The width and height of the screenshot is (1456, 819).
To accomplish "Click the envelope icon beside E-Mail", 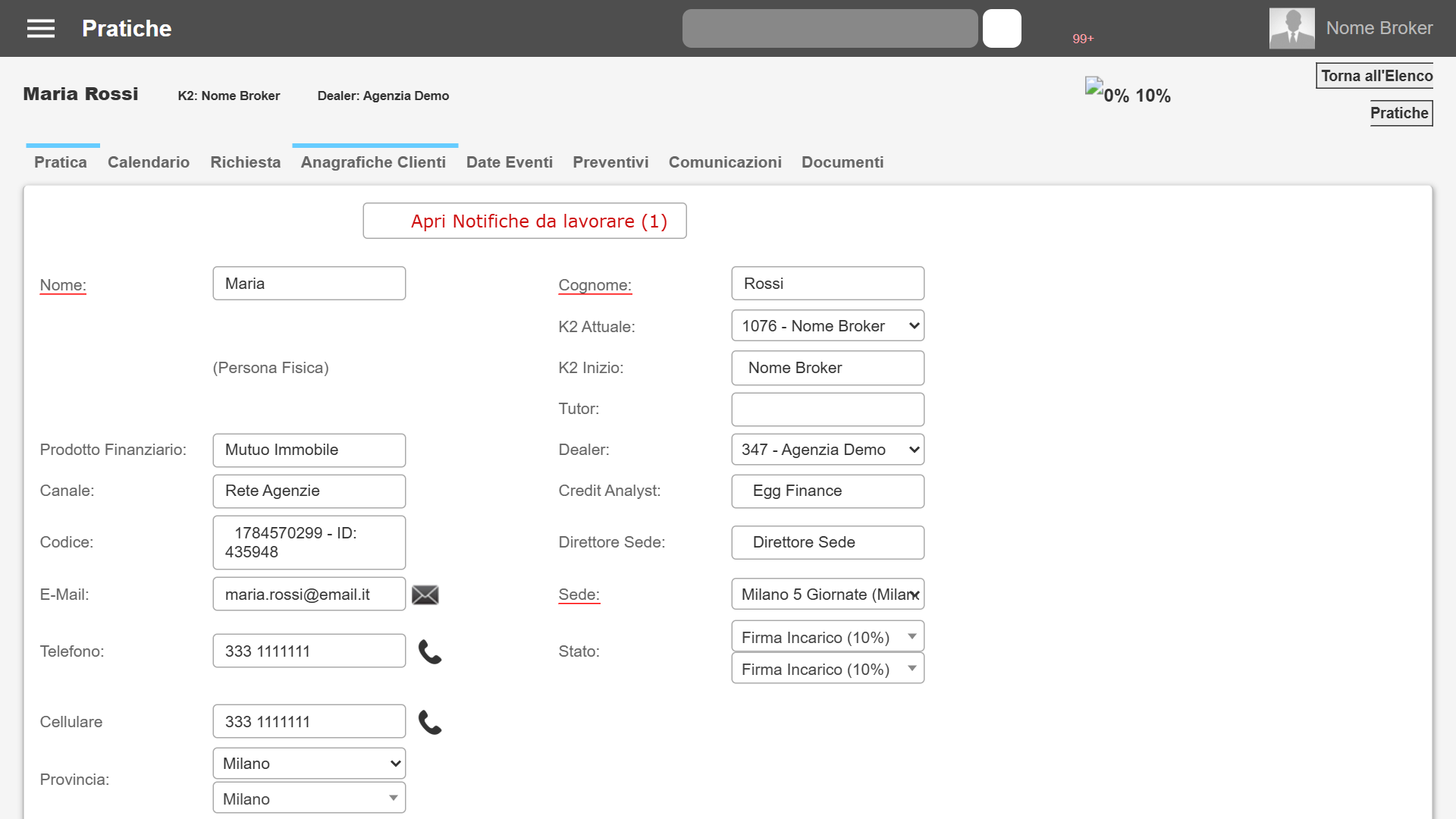I will pos(425,595).
